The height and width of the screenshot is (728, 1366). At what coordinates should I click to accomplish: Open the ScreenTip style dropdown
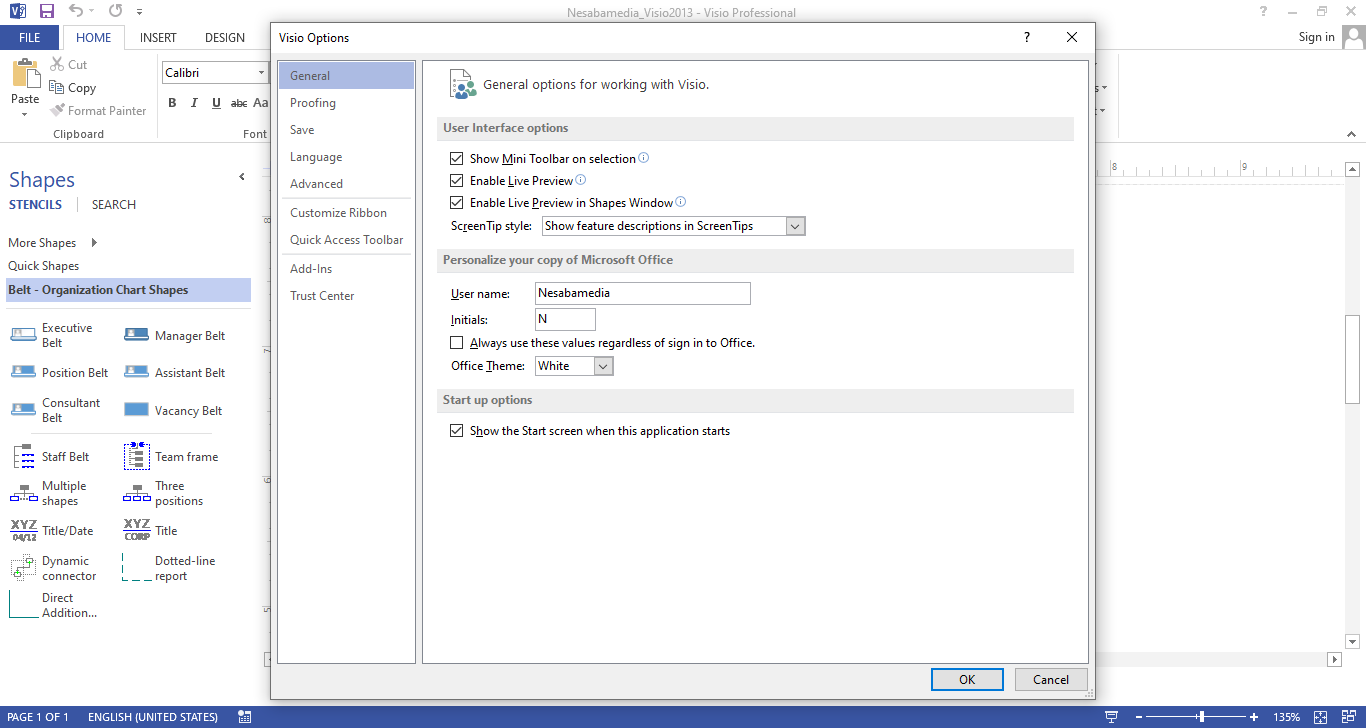(795, 226)
